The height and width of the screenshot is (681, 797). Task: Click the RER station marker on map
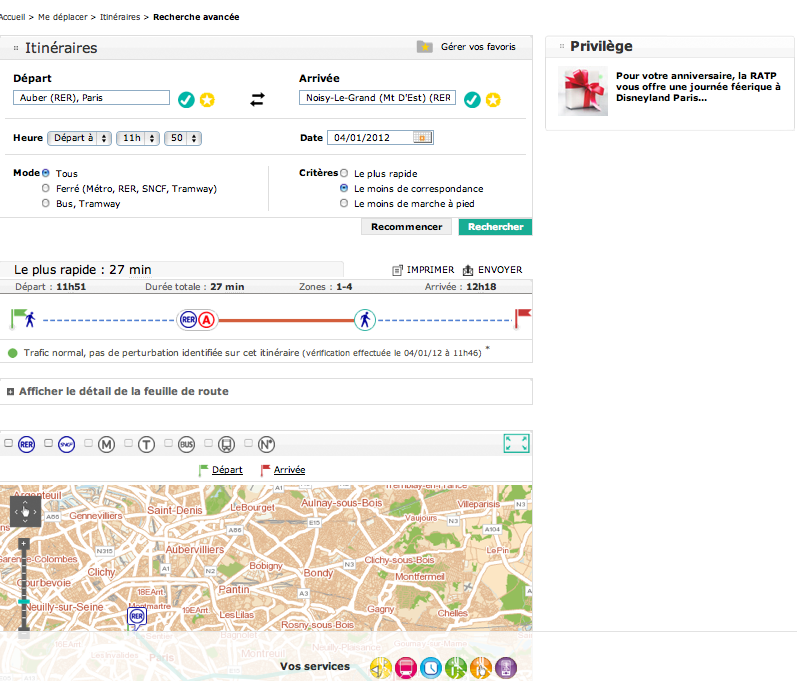137,617
